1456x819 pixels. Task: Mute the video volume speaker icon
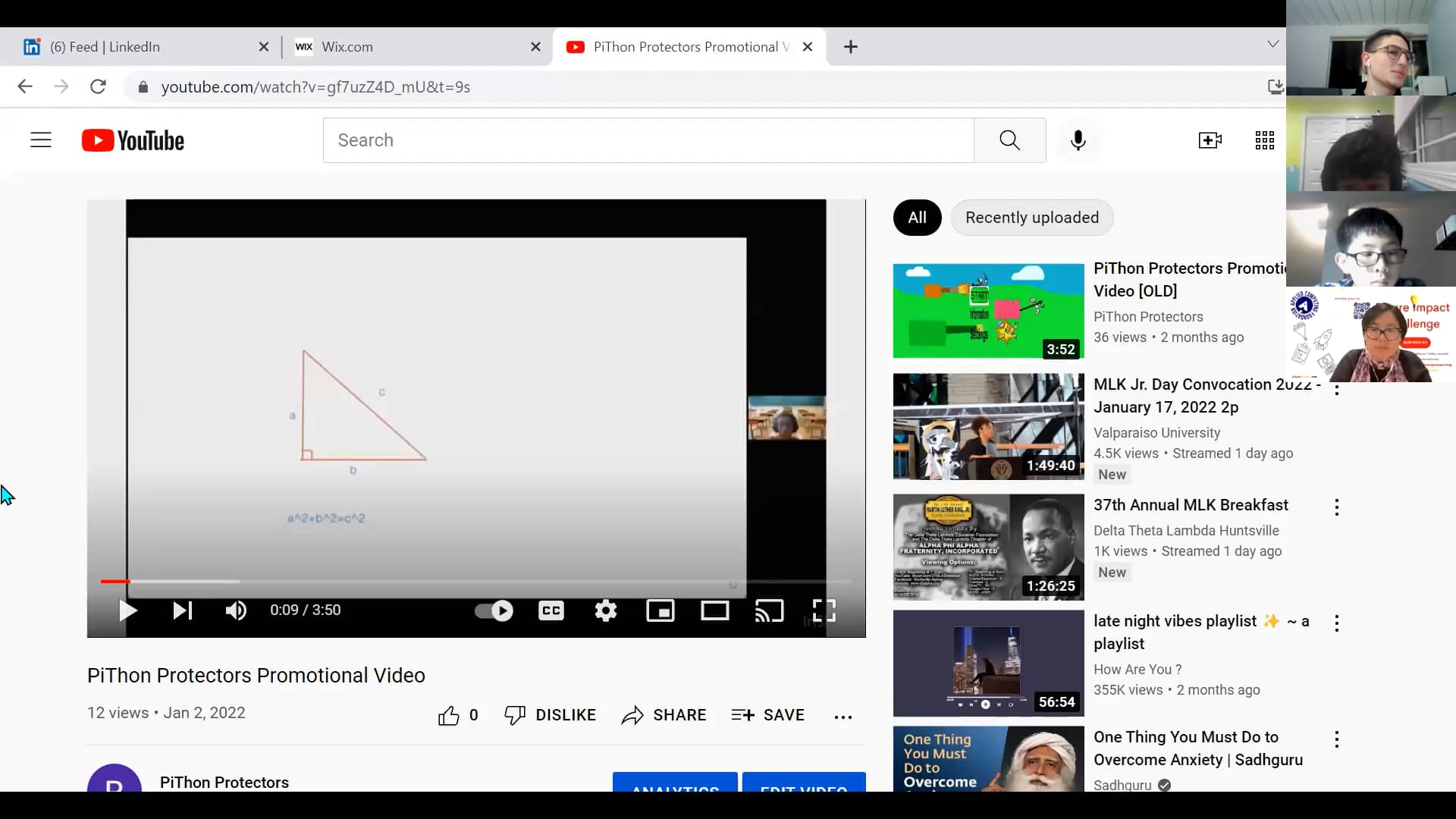[236, 610]
